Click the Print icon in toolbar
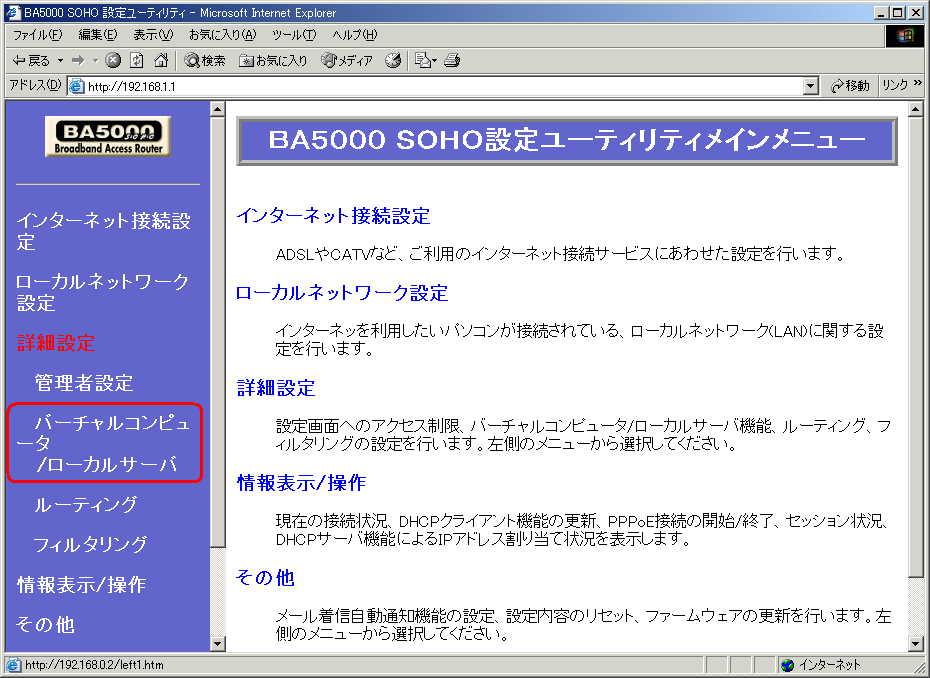The image size is (930, 678). tap(452, 60)
